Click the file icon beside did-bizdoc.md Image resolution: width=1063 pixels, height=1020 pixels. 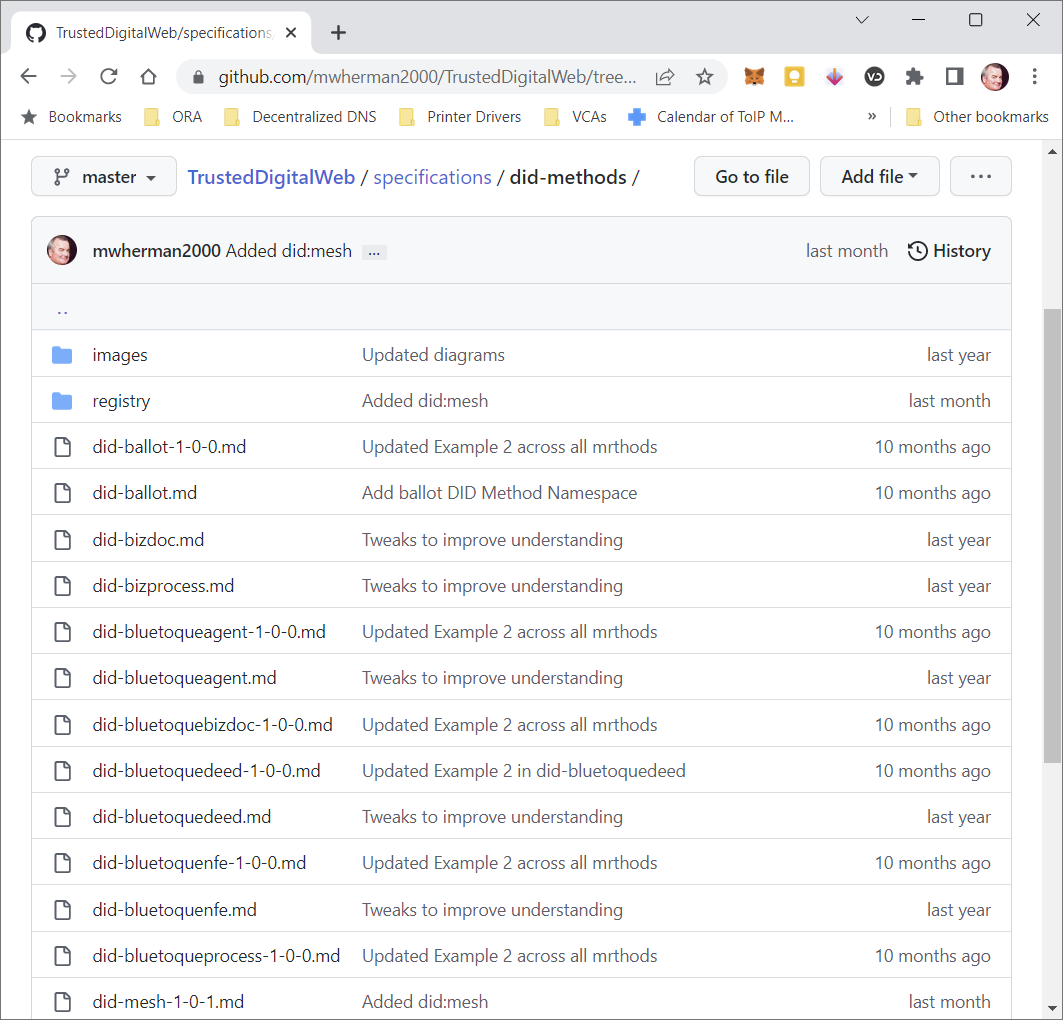(x=62, y=539)
